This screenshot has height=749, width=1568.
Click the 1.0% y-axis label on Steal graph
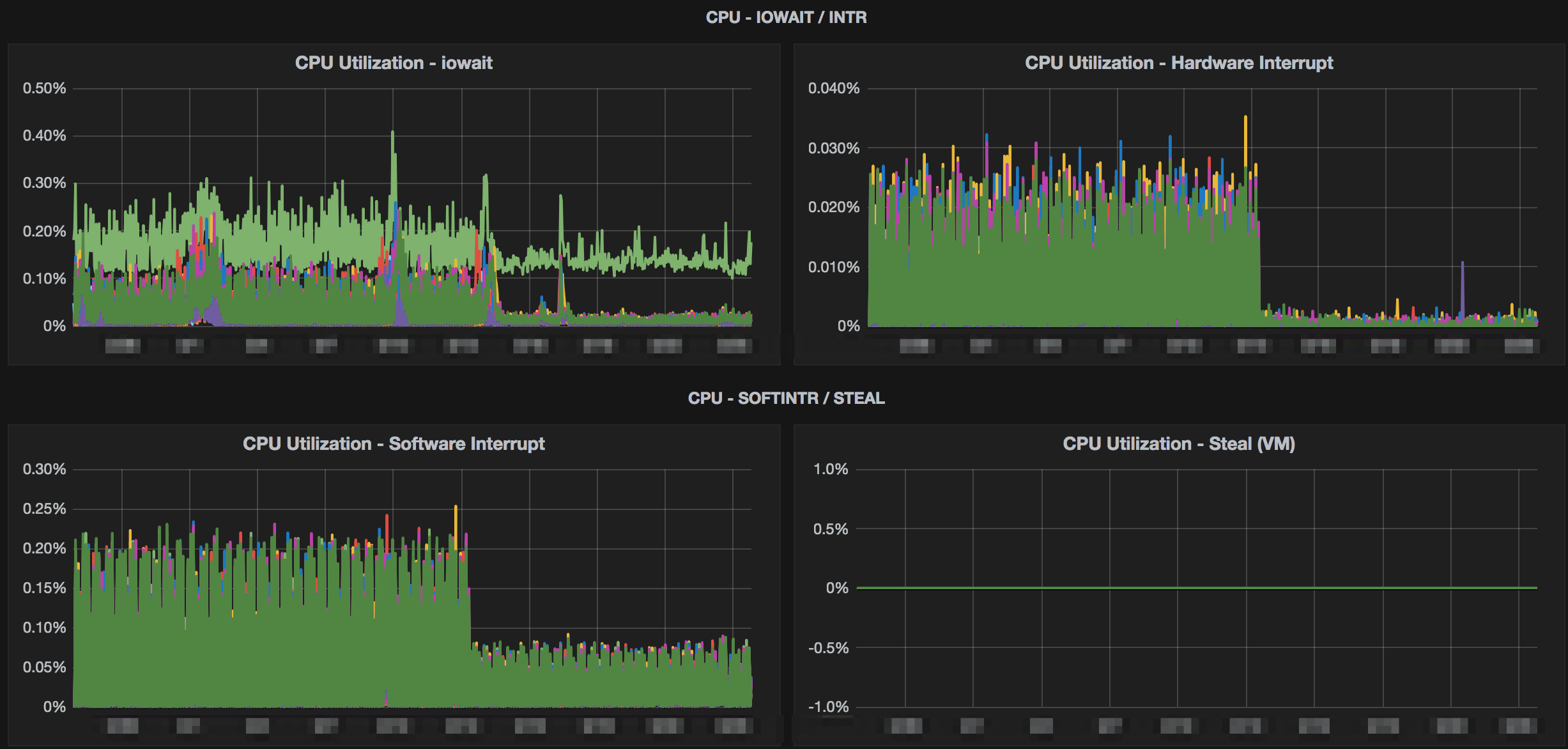[x=830, y=469]
